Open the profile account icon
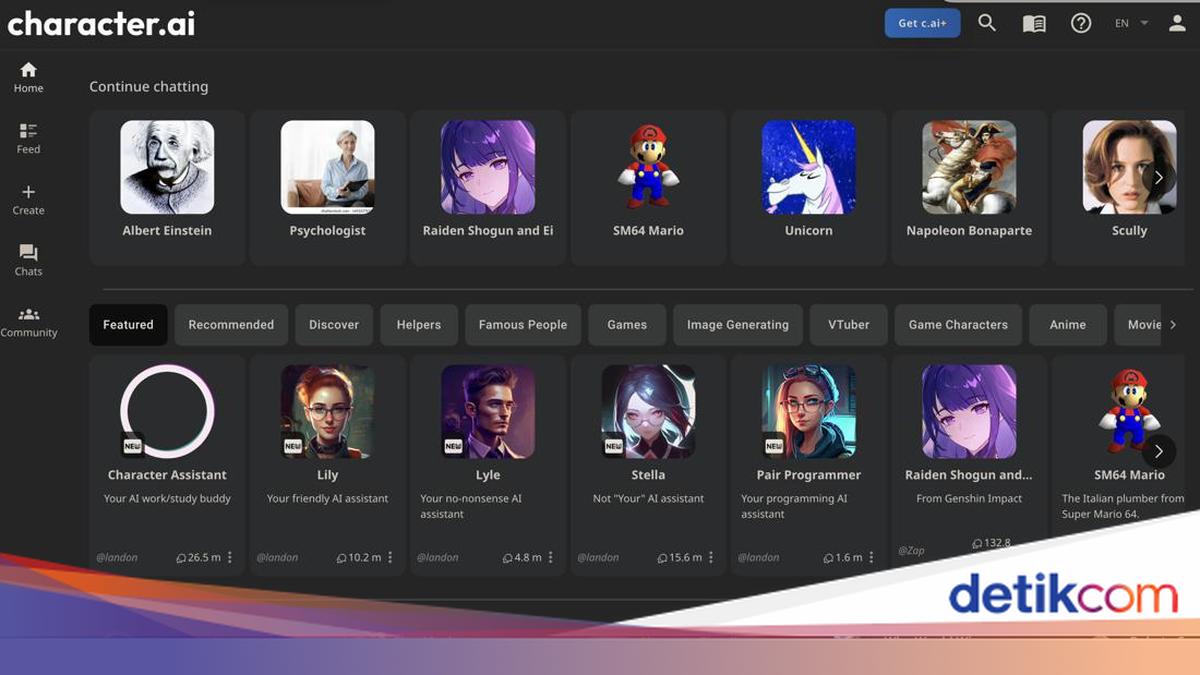 pyautogui.click(x=1176, y=22)
